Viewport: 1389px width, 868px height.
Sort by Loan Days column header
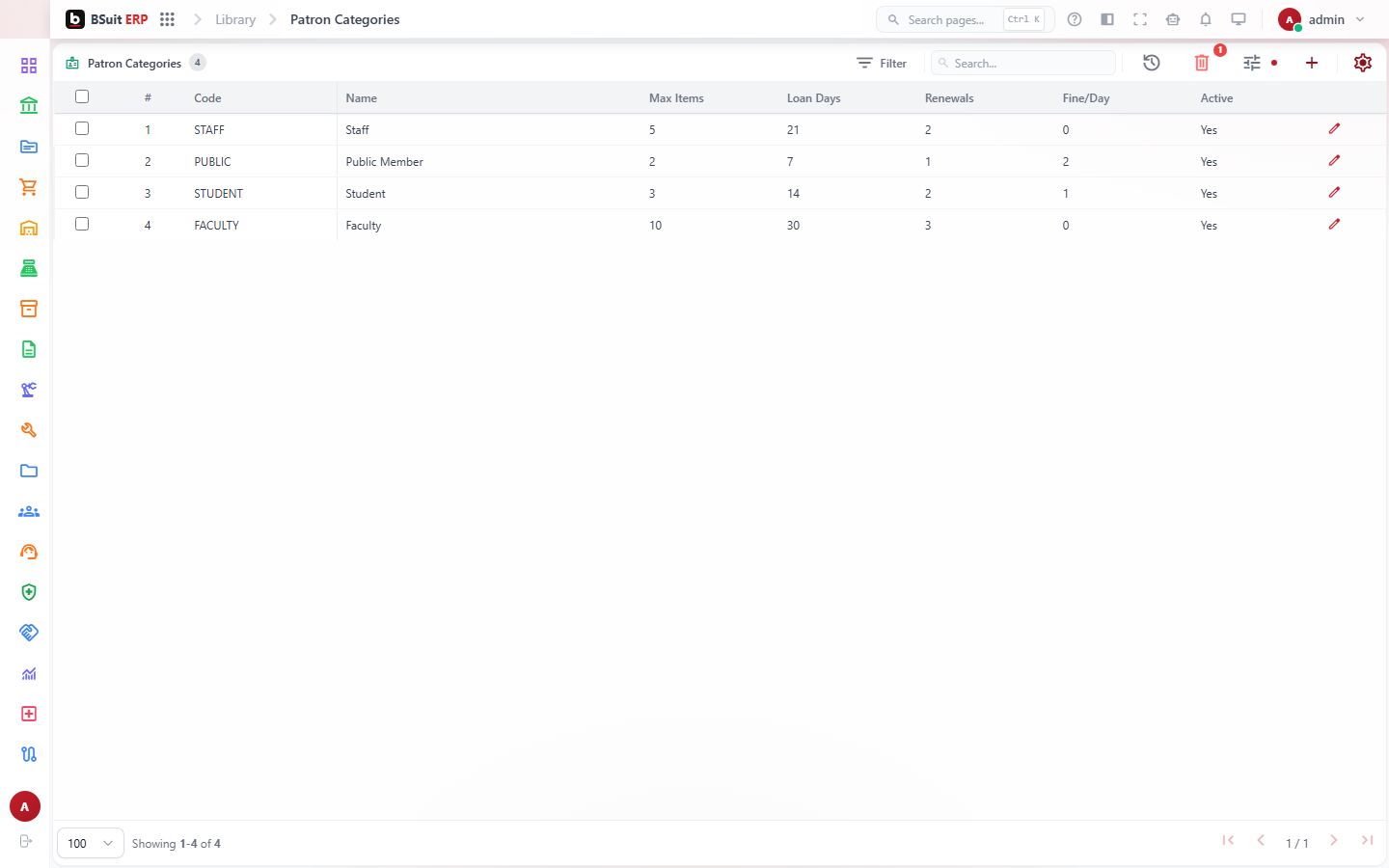click(813, 98)
